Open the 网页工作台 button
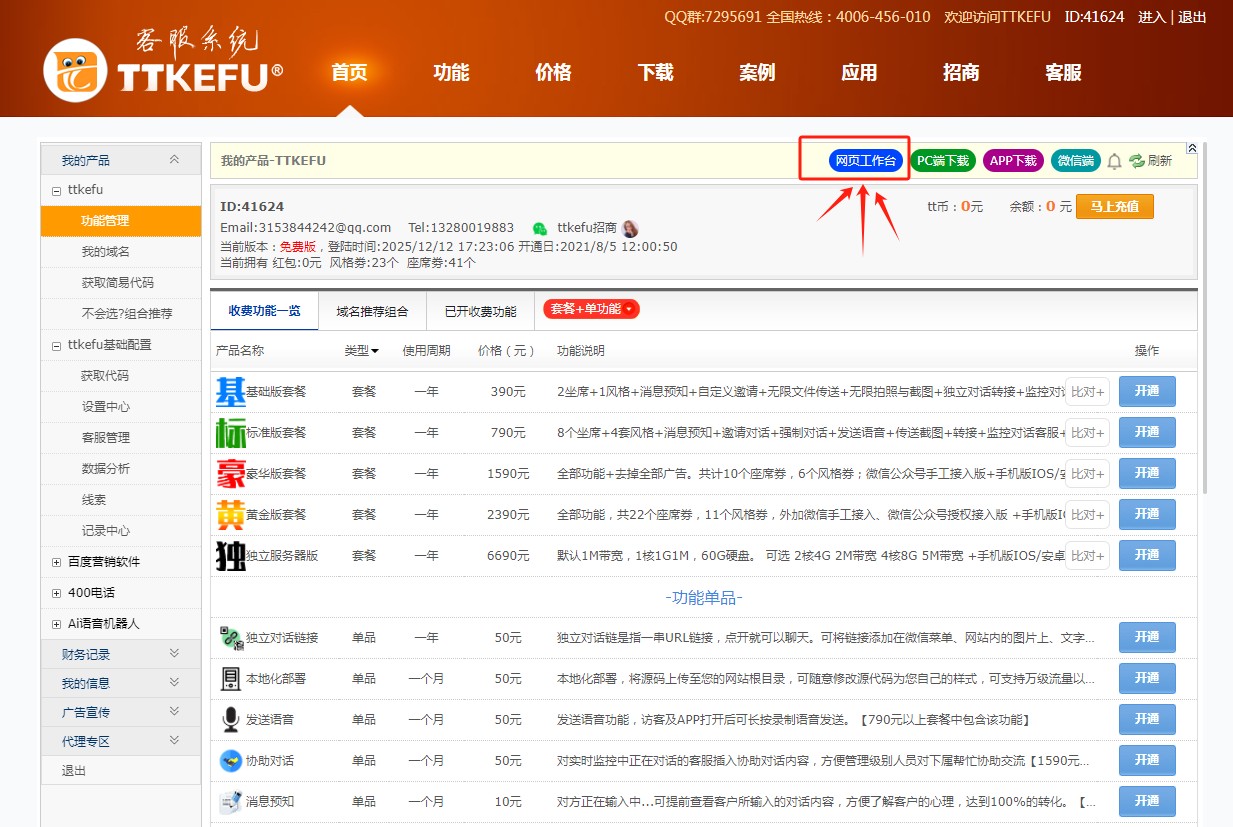This screenshot has width=1233, height=827. [x=865, y=161]
